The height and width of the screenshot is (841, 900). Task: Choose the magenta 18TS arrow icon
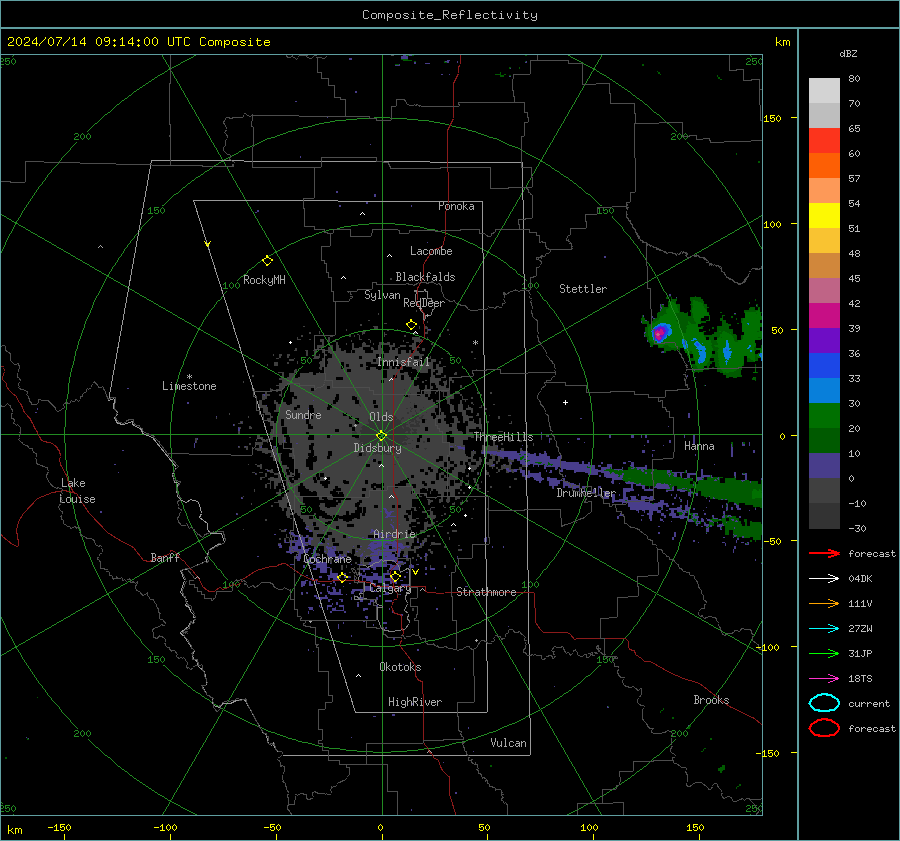point(824,679)
